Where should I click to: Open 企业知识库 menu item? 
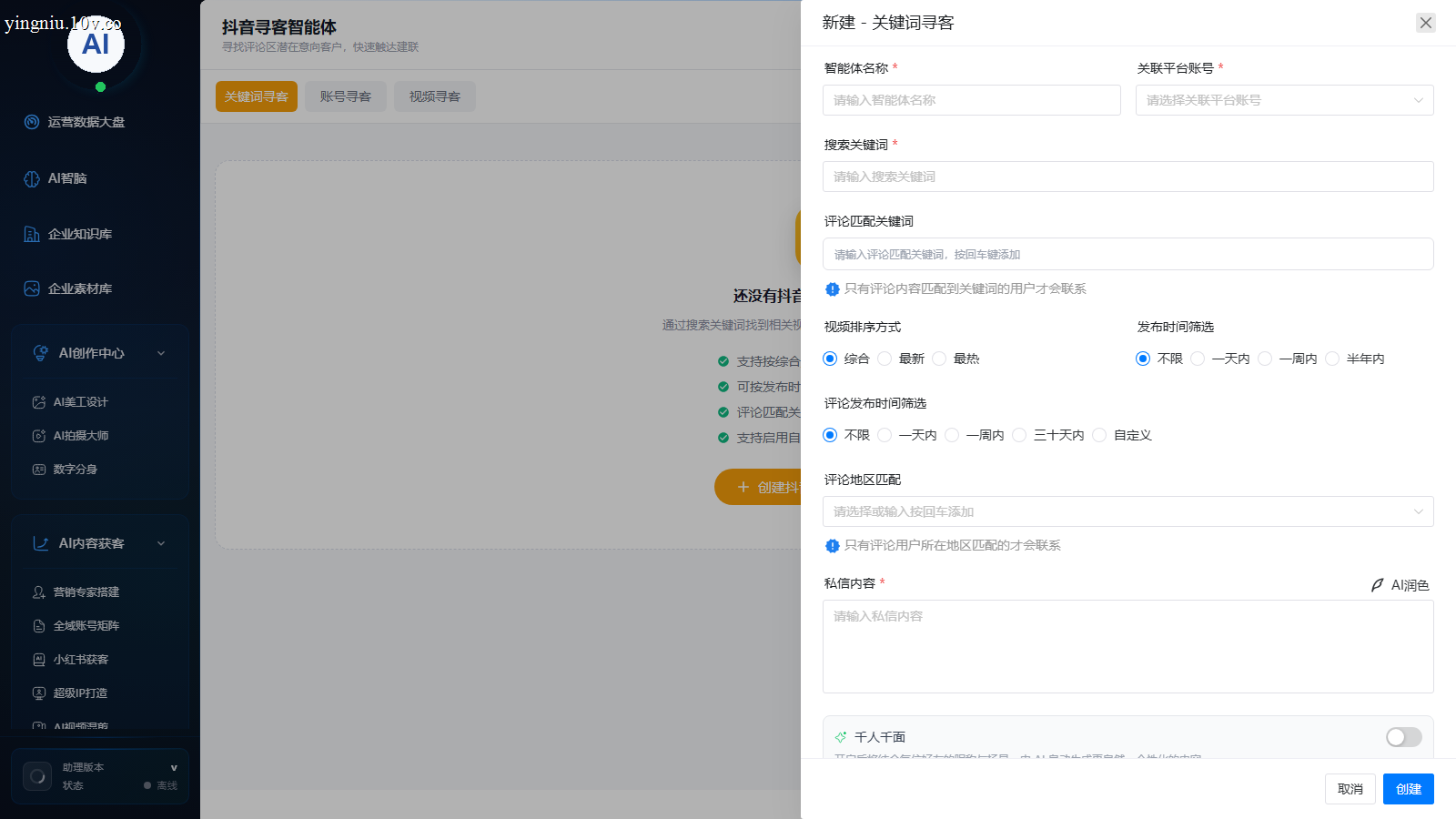[80, 234]
